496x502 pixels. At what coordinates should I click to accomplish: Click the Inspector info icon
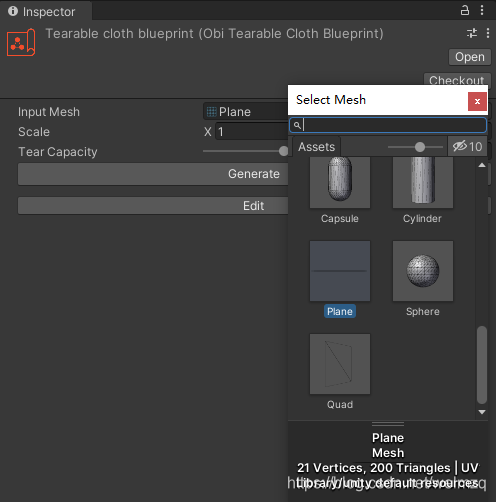[x=13, y=11]
